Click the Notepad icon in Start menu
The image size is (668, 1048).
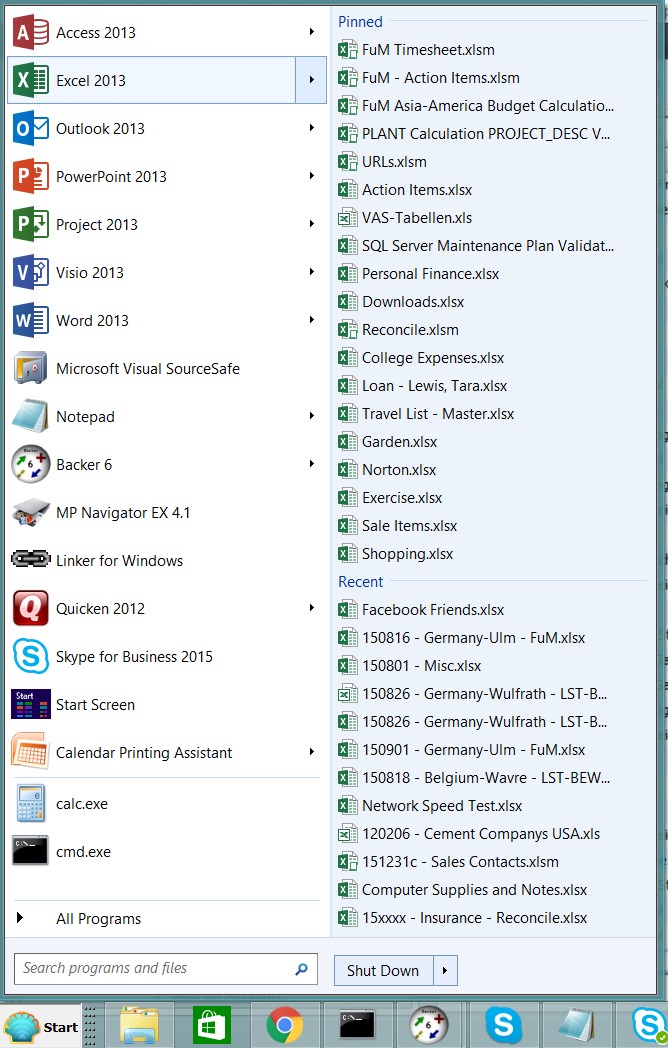click(31, 416)
